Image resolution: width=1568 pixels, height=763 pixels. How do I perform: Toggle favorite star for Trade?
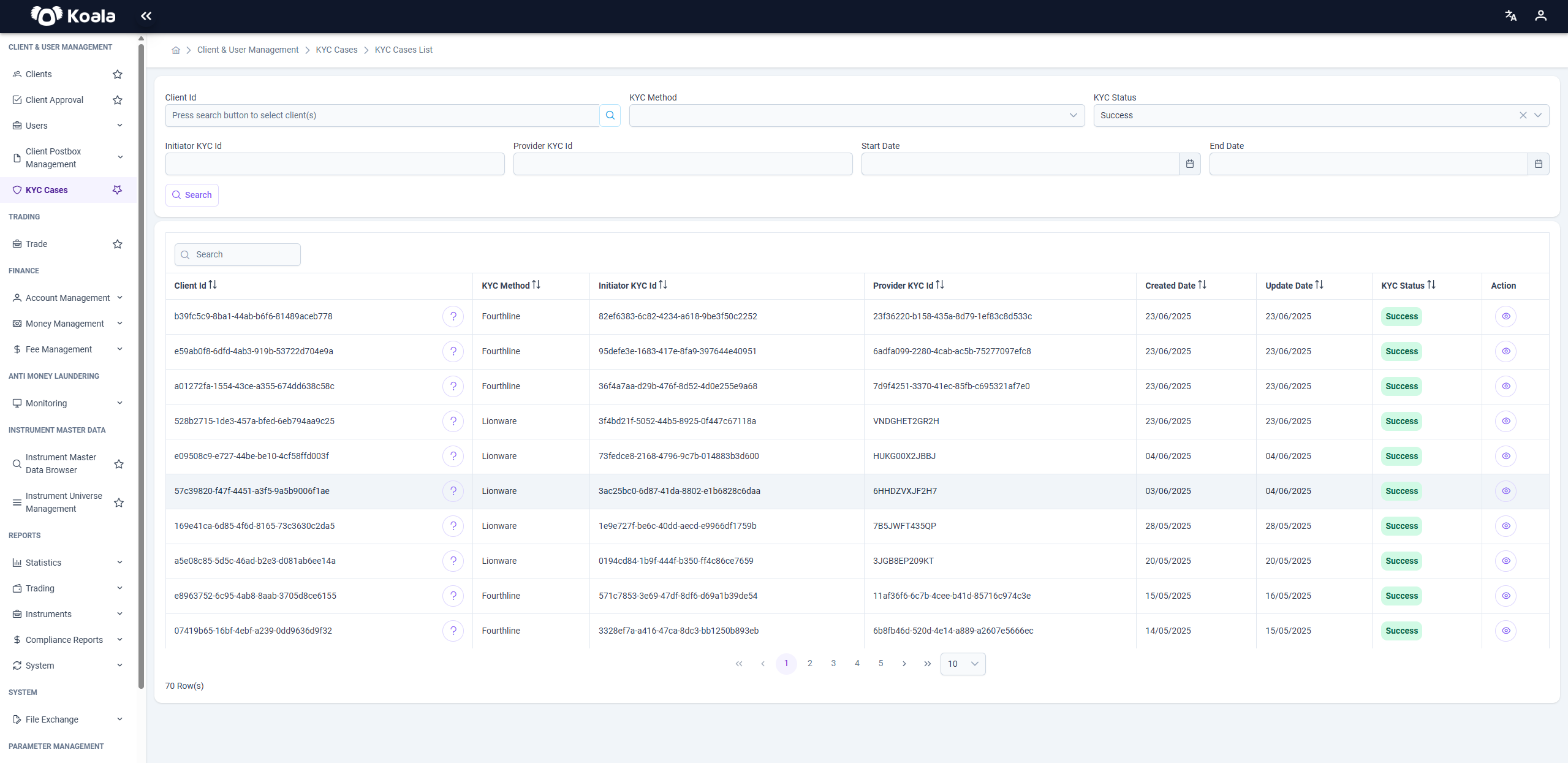tap(118, 244)
